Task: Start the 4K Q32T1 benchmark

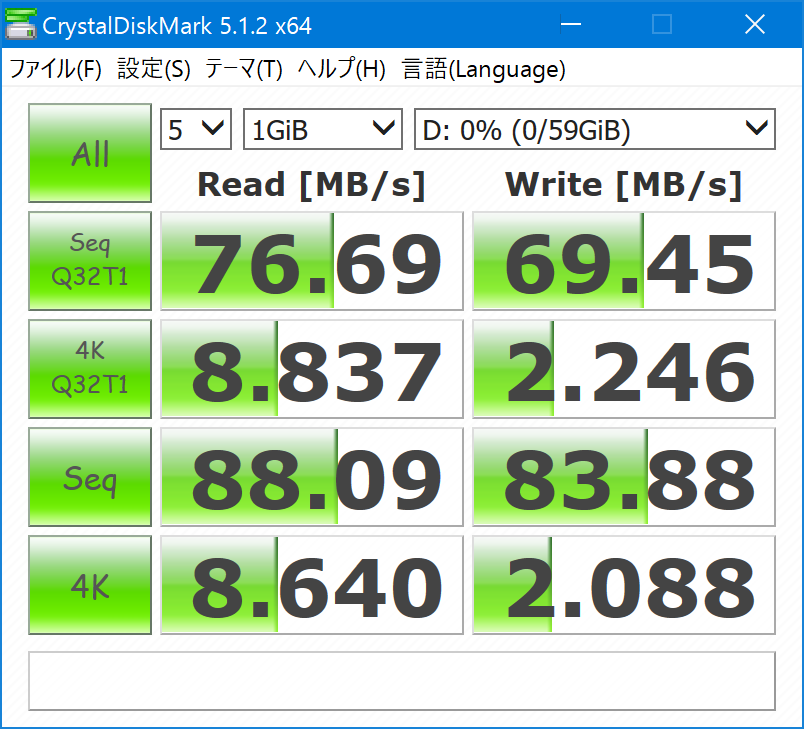Action: click(x=90, y=369)
